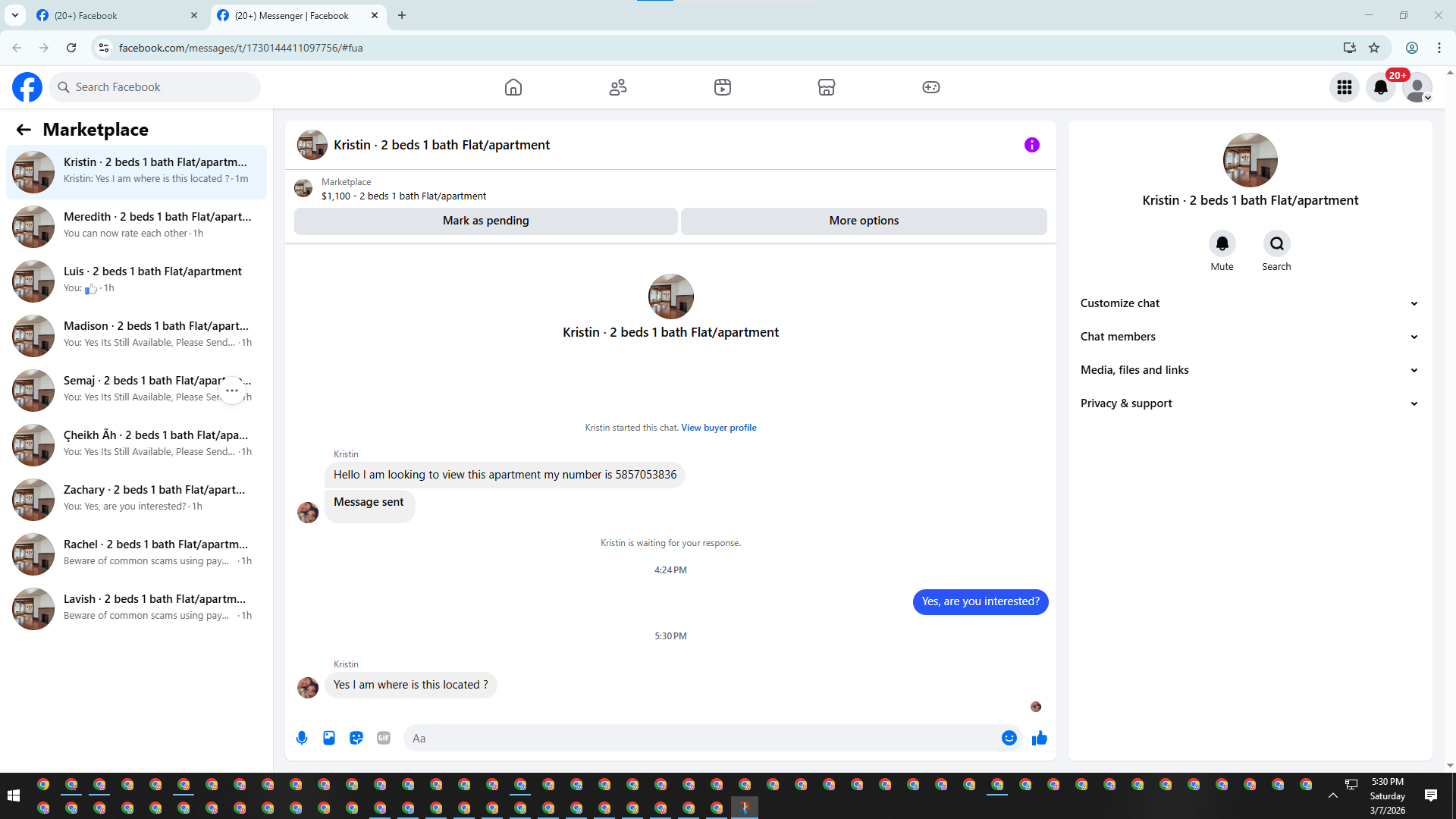This screenshot has width=1456, height=819.
Task: Open Windows notification center
Action: click(1431, 795)
